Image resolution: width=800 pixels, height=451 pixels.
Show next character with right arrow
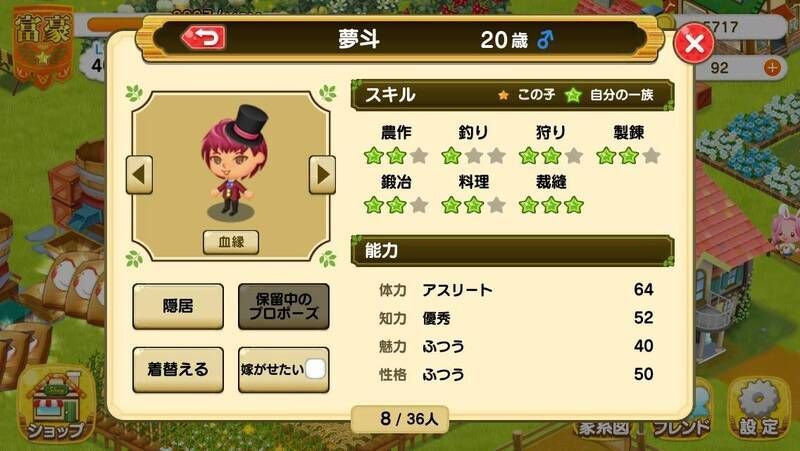click(x=322, y=174)
